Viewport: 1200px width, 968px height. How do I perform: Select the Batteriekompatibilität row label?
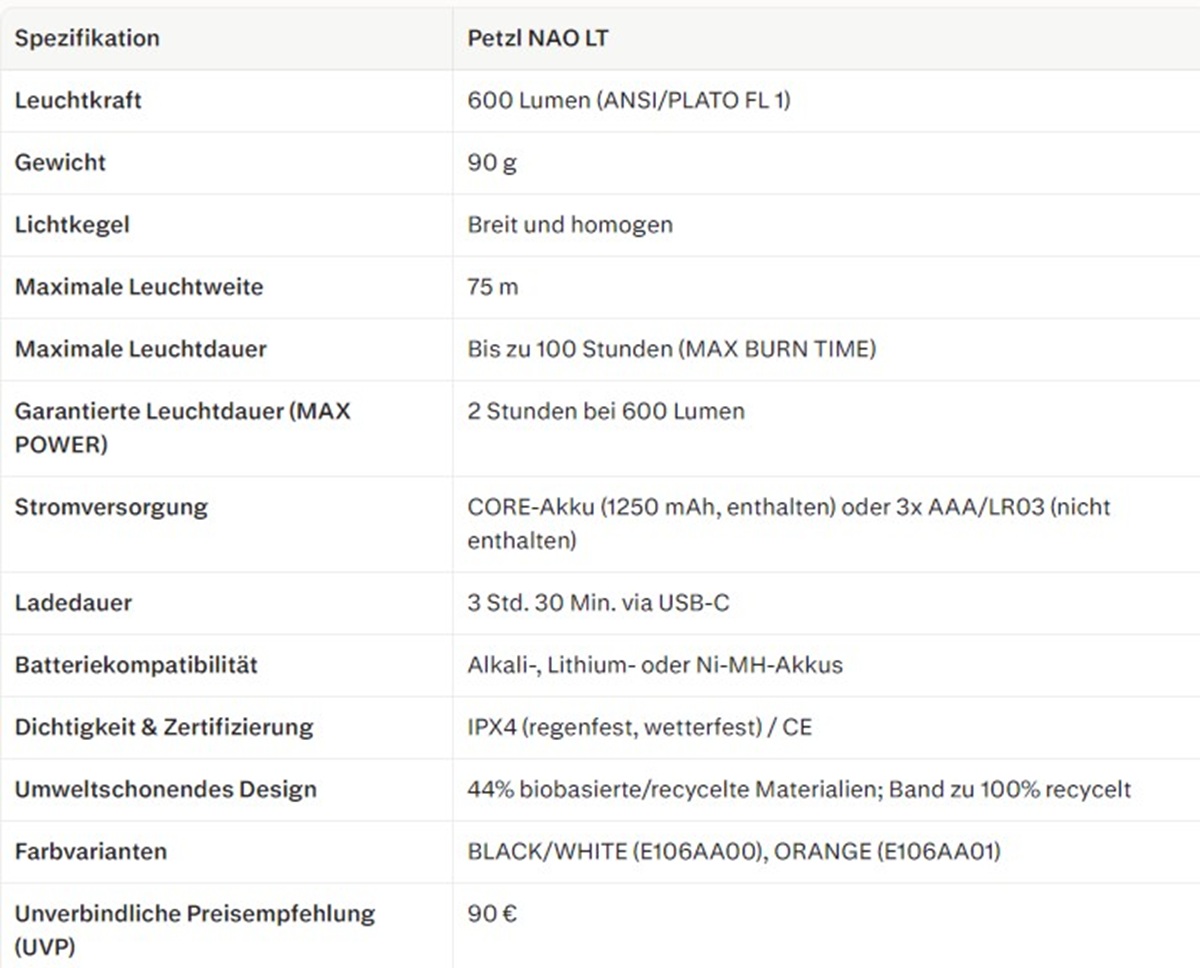tap(136, 665)
